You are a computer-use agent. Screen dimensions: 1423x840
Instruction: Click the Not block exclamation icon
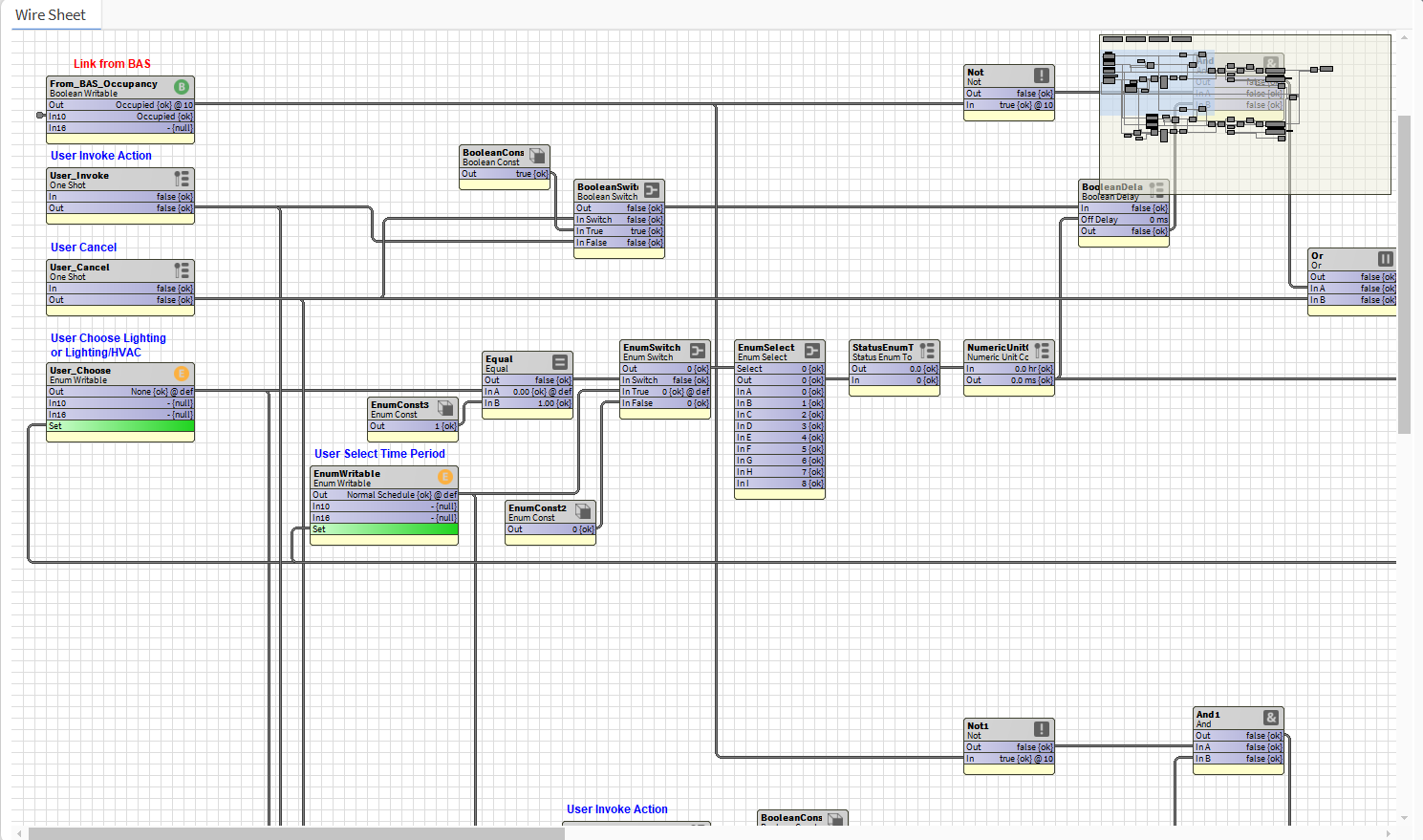point(1042,75)
